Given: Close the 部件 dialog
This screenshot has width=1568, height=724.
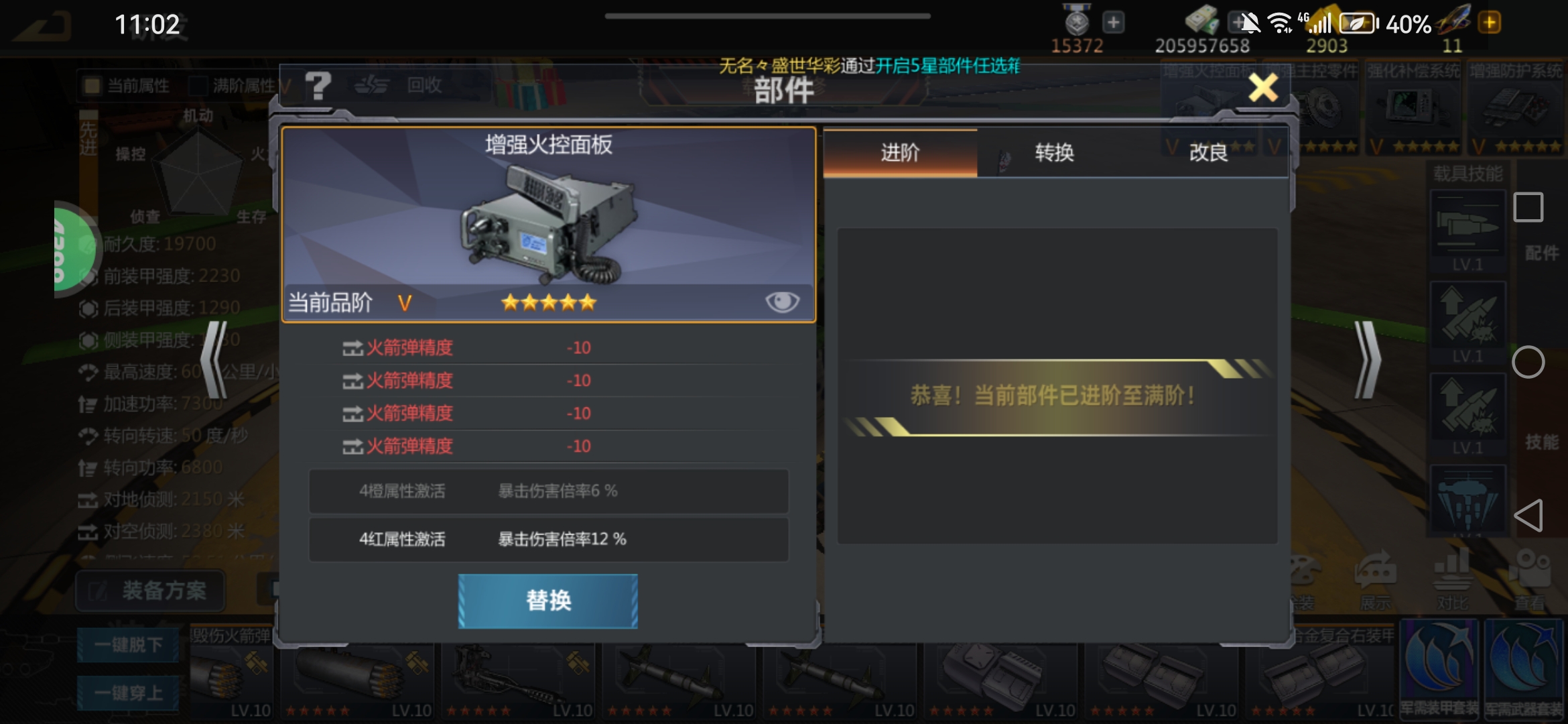Looking at the screenshot, I should 1263,87.
